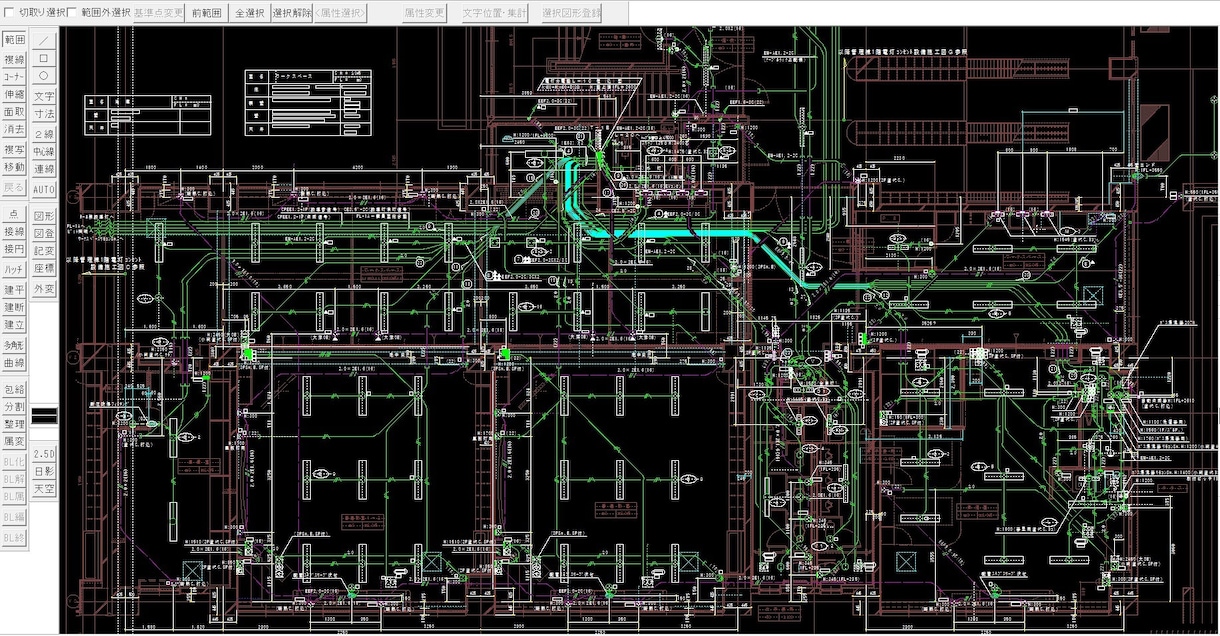Image resolution: width=1220 pixels, height=636 pixels.
Task: Click the BL編 (block edit) button
Action: click(x=14, y=518)
